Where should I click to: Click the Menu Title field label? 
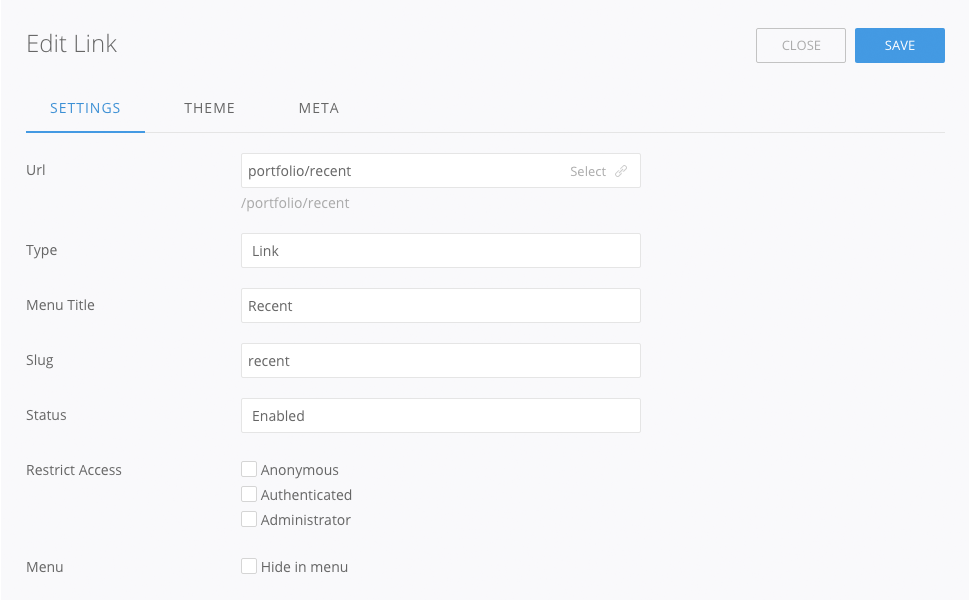(x=60, y=305)
